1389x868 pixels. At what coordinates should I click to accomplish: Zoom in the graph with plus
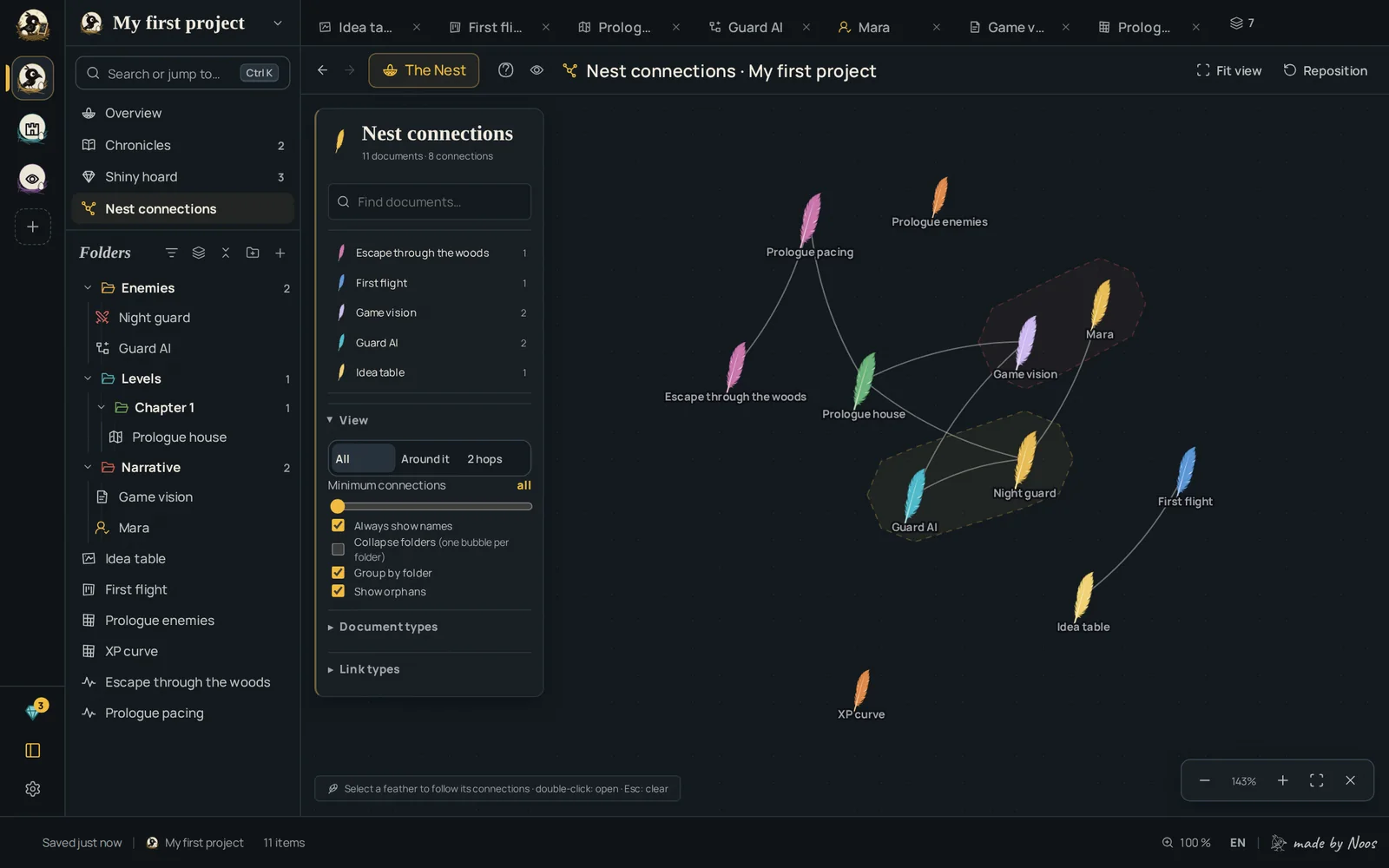(x=1282, y=780)
